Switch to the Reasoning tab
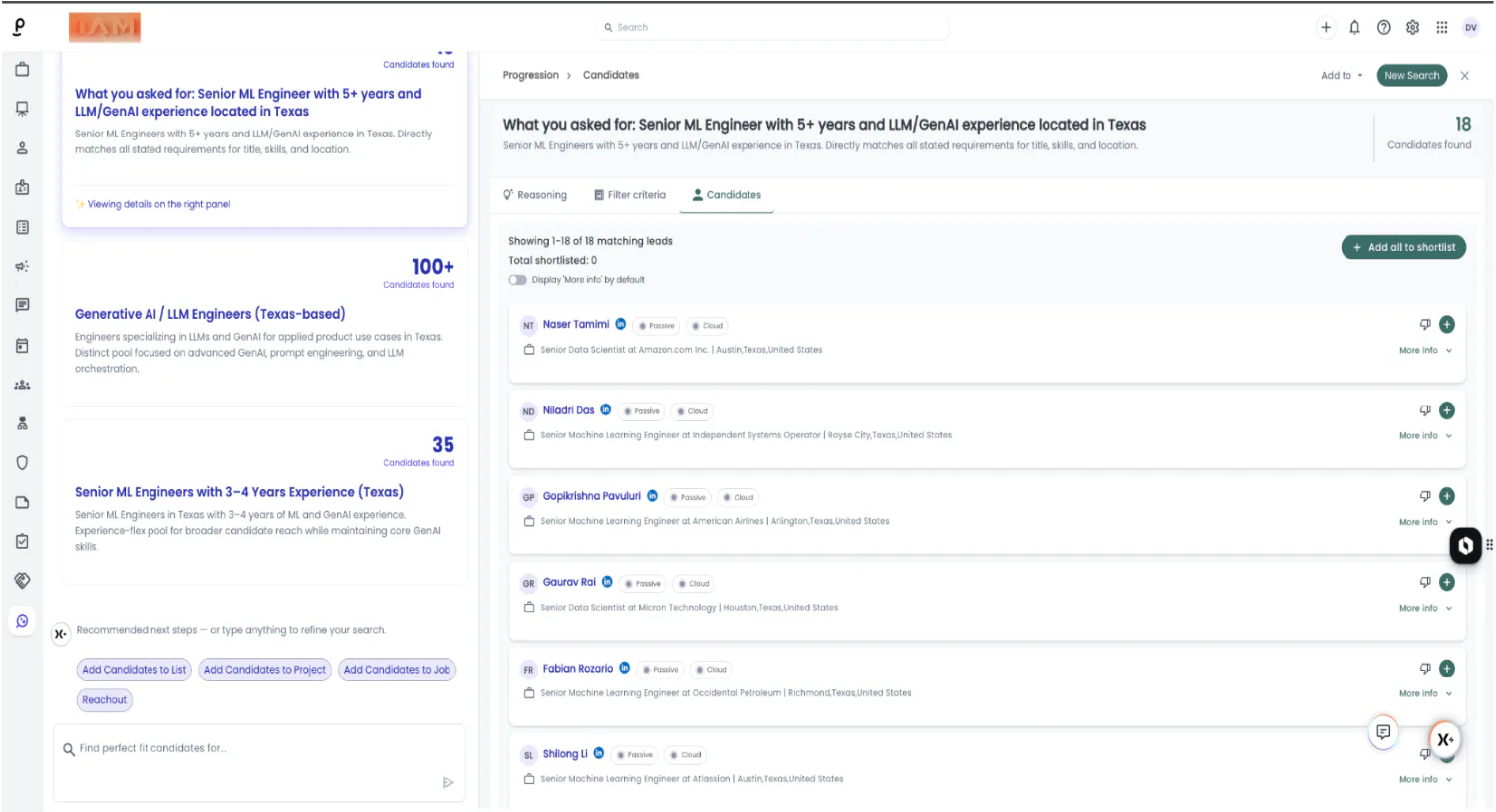Image resolution: width=1496 pixels, height=812 pixels. click(x=535, y=195)
